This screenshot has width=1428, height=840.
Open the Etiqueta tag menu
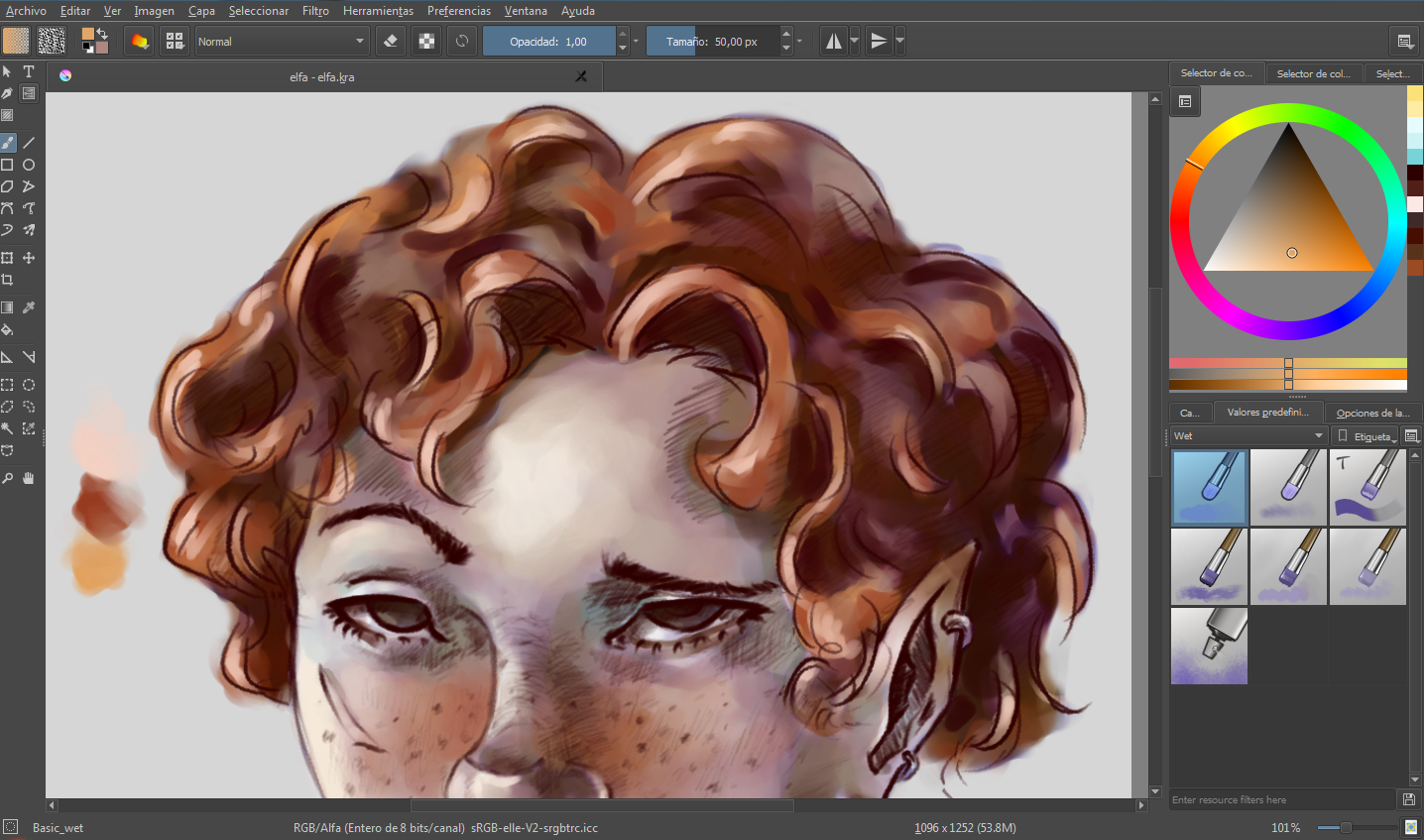coord(1365,435)
